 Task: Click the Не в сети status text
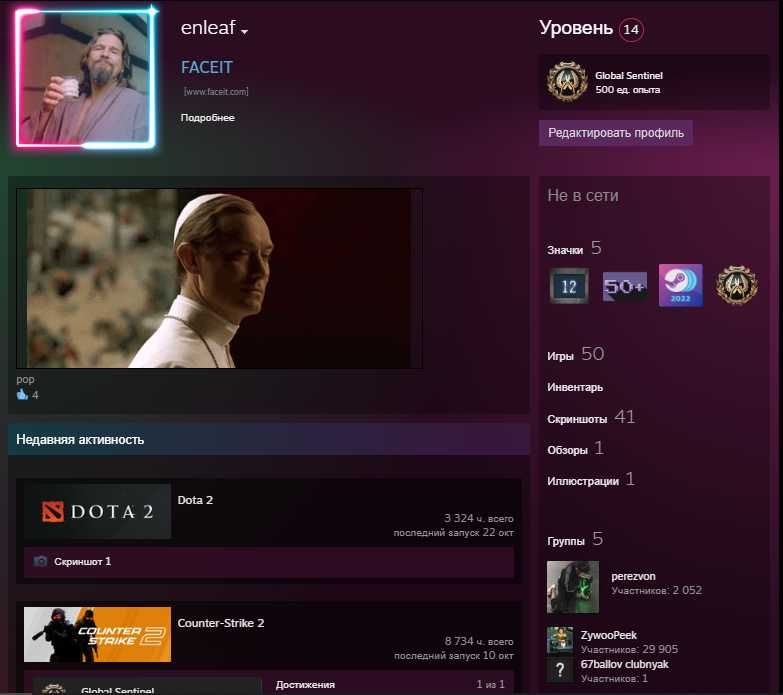(583, 195)
